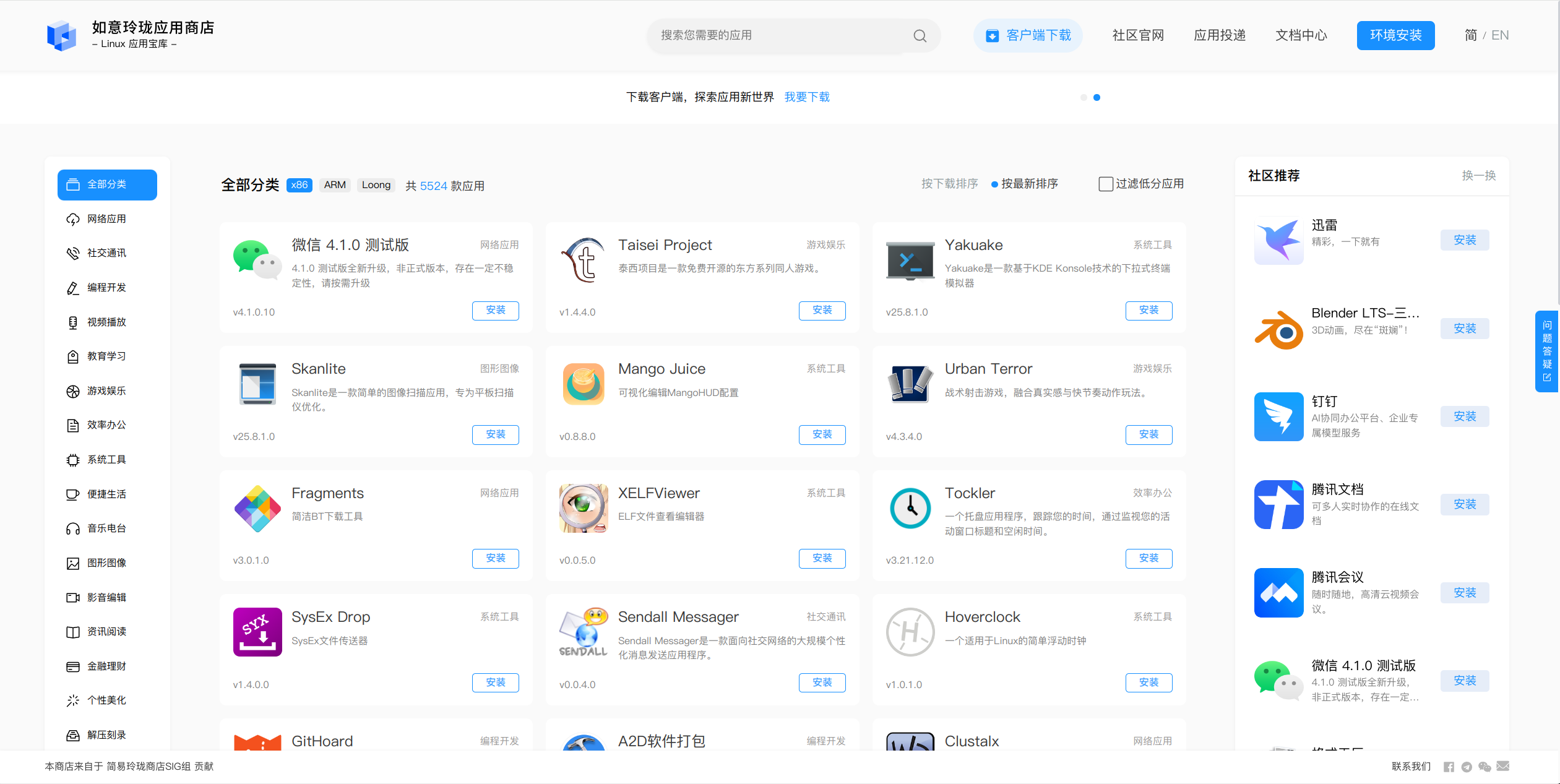The width and height of the screenshot is (1560, 784).
Task: Open the Tockler clock icon
Action: 910,509
